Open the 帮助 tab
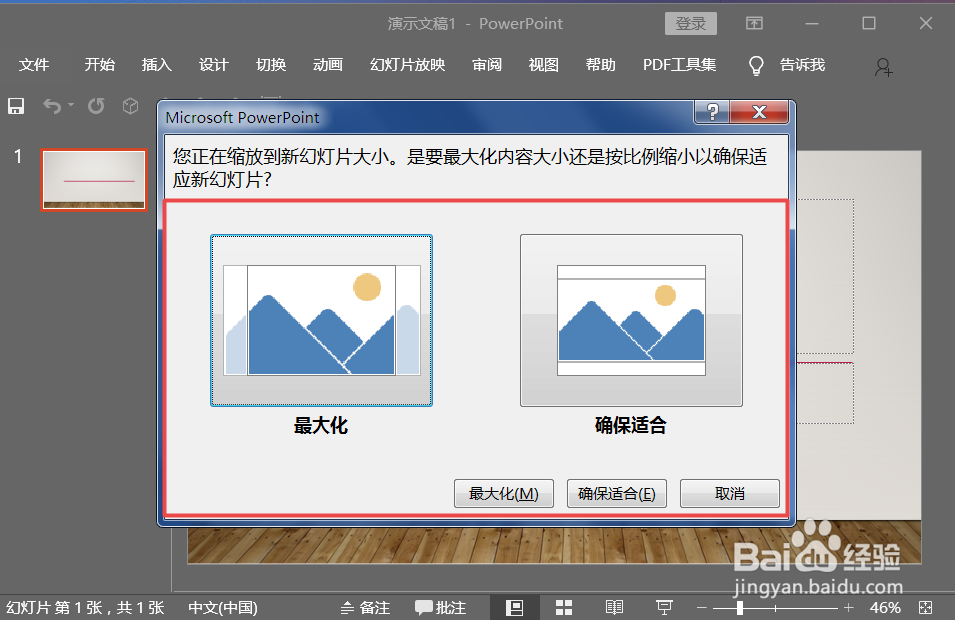Screen dimensions: 955x620 [x=601, y=65]
